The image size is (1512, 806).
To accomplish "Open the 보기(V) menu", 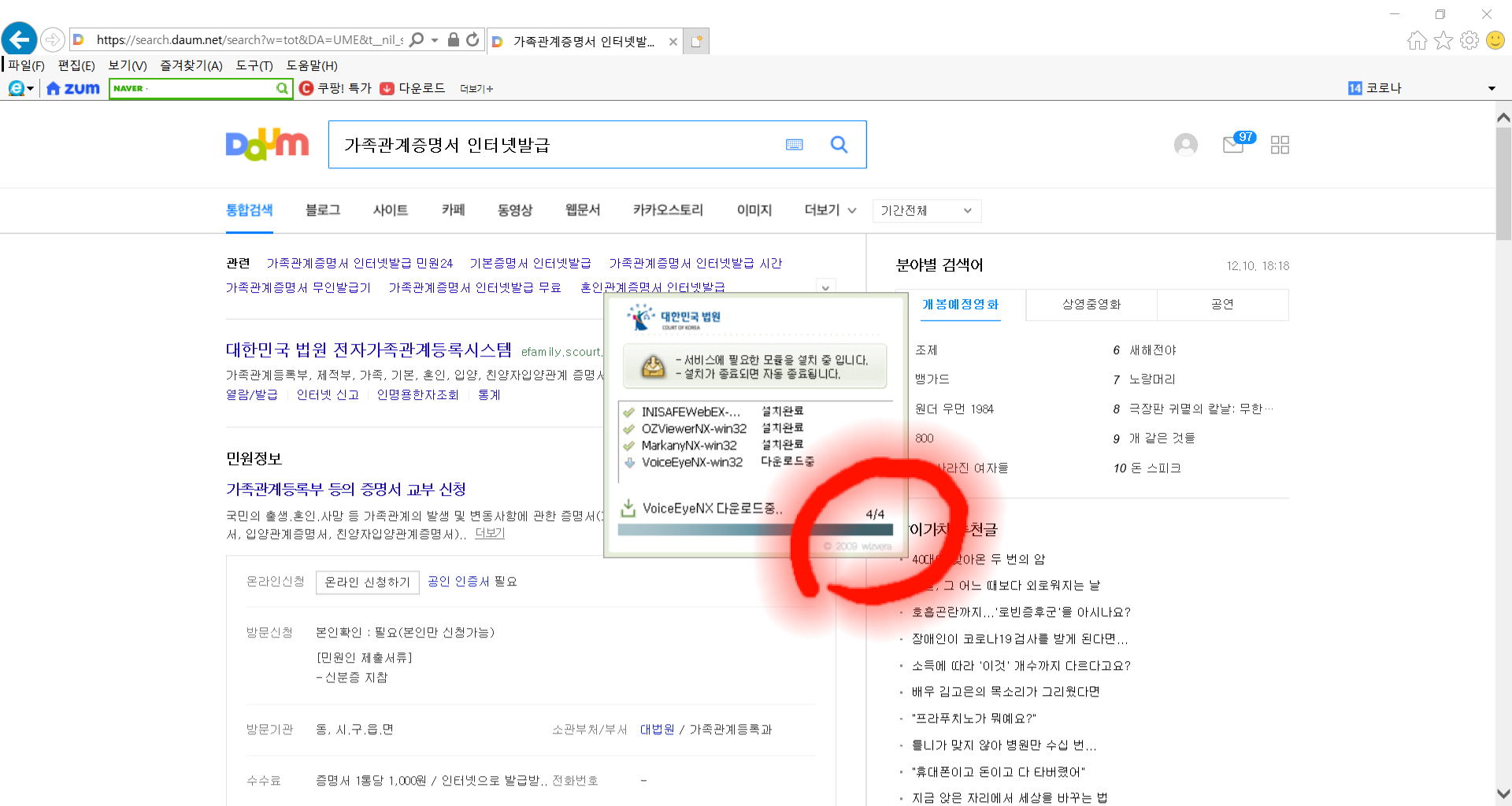I will pos(128,65).
